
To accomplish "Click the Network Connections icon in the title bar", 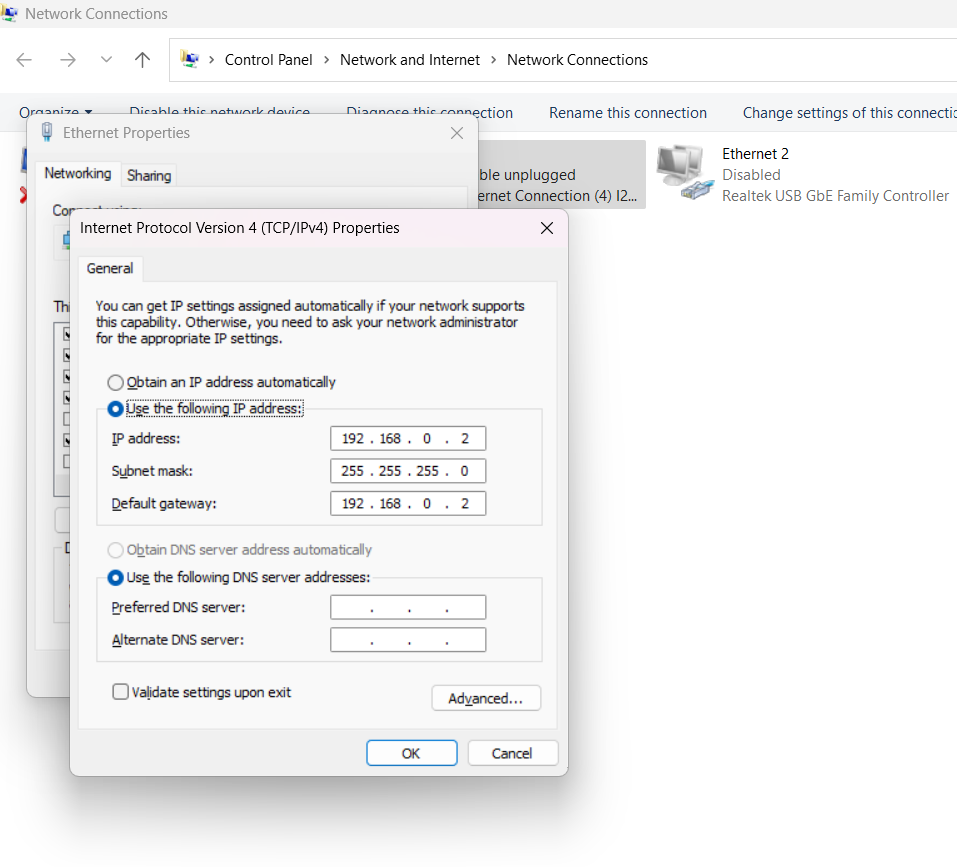I will pyautogui.click(x=12, y=13).
